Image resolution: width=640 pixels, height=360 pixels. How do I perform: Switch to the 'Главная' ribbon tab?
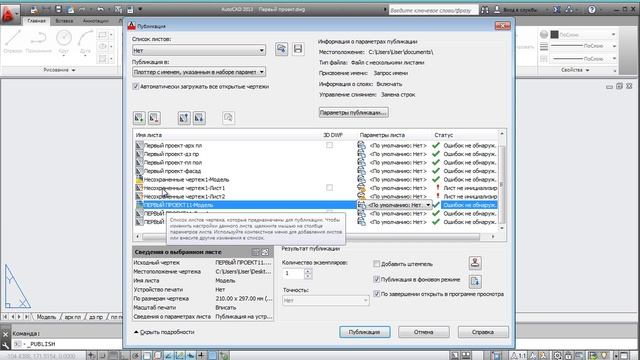click(36, 20)
